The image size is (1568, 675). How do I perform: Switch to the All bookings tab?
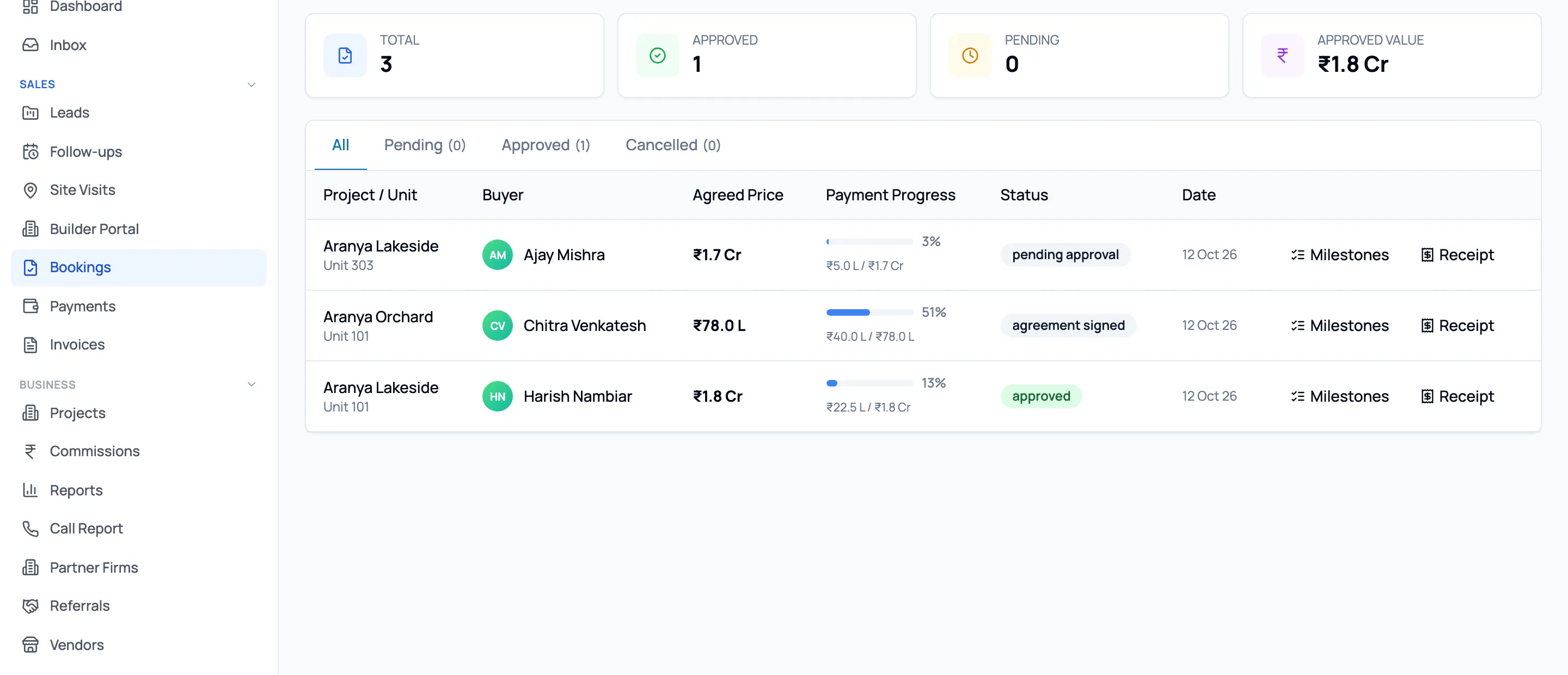[x=340, y=145]
